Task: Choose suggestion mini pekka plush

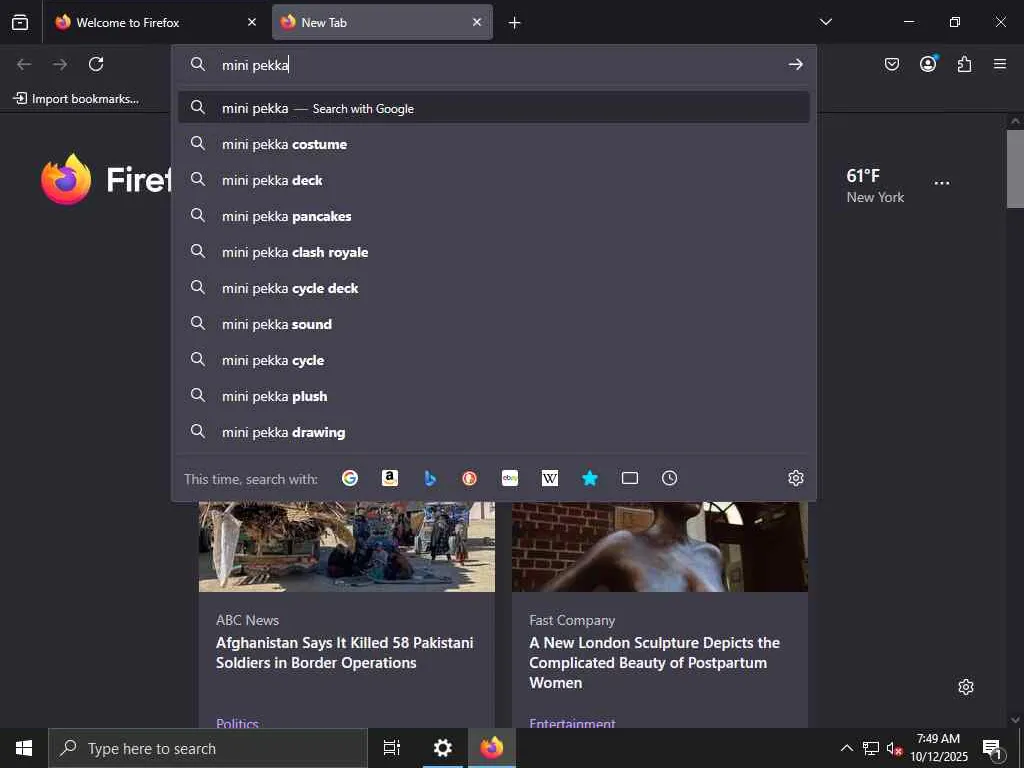Action: (x=494, y=396)
